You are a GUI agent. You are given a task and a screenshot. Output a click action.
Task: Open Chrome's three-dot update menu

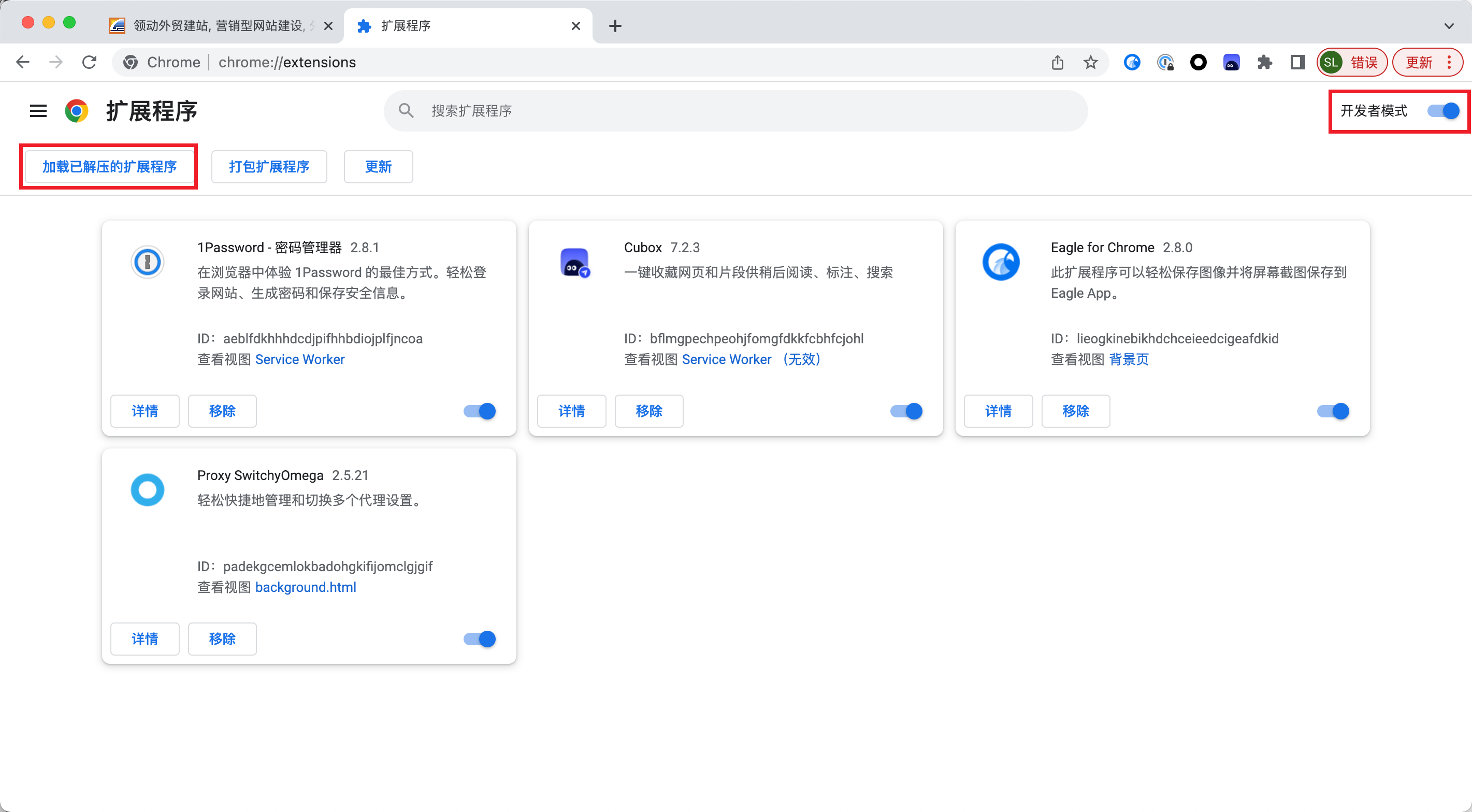pyautogui.click(x=1449, y=62)
